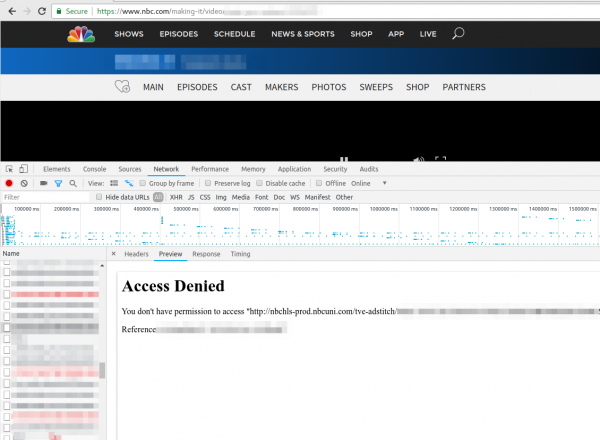600x440 pixels.
Task: Open the Elements tab
Action: [x=57, y=169]
